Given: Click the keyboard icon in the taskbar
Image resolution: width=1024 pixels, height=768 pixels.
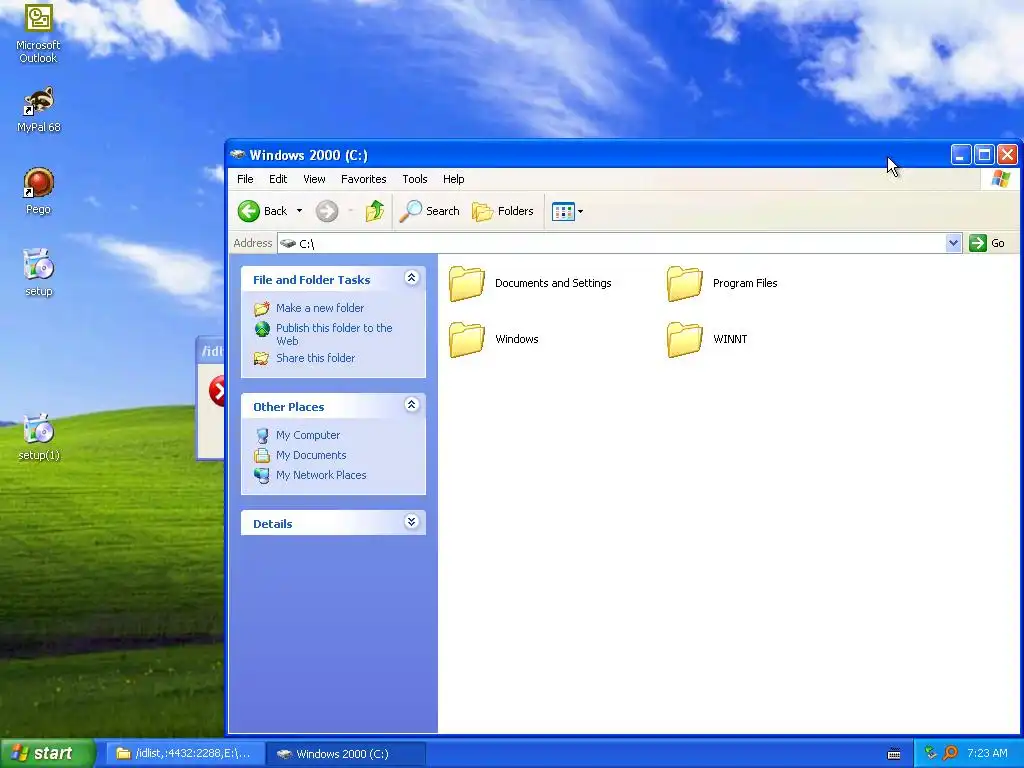Looking at the screenshot, I should pyautogui.click(x=894, y=754).
